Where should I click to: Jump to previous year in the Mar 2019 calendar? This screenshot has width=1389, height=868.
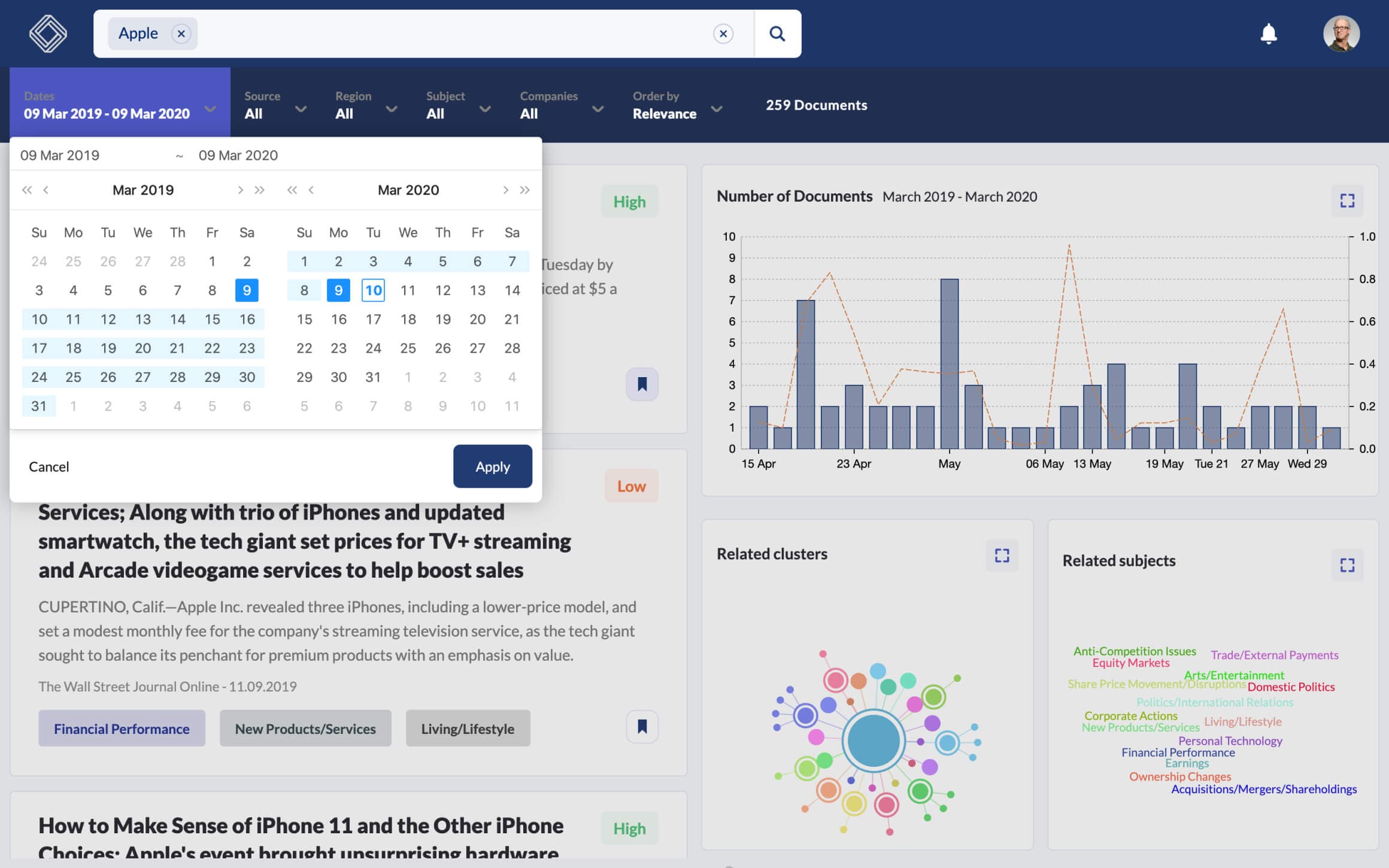(26, 189)
